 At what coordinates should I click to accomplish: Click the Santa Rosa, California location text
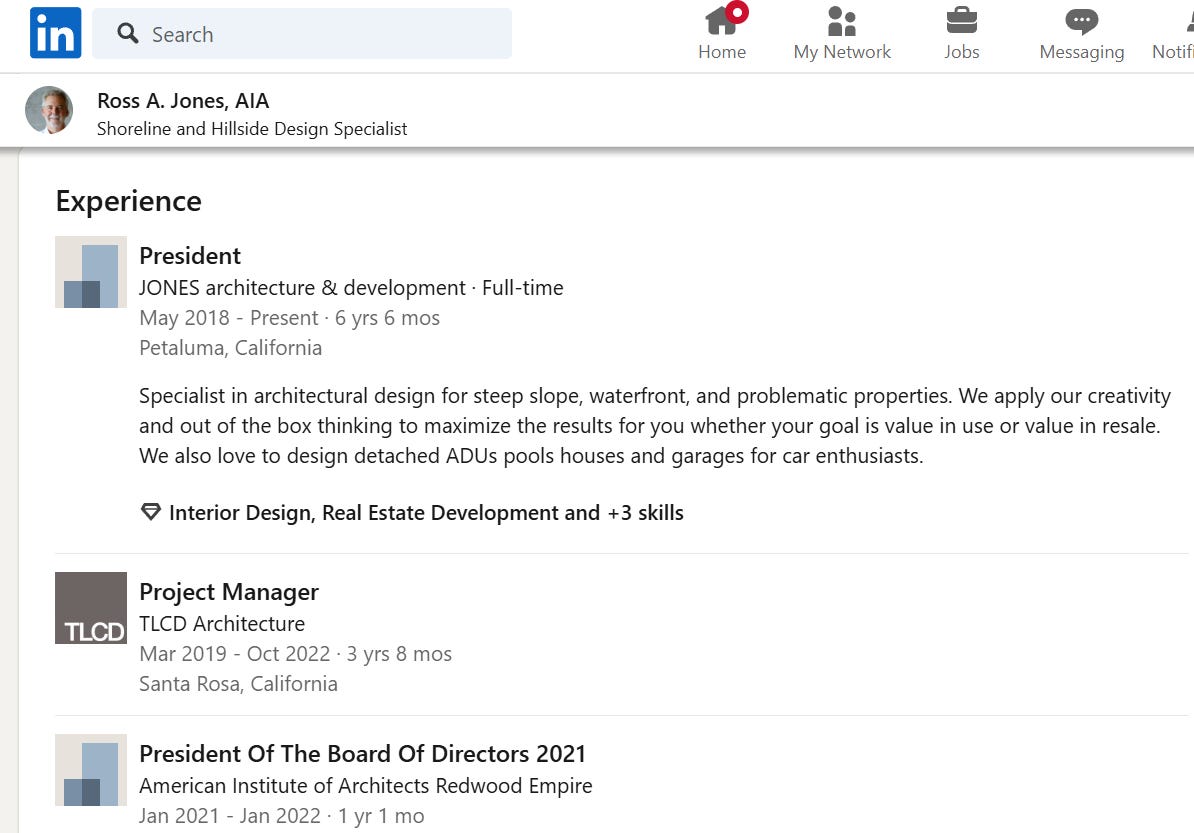click(238, 684)
